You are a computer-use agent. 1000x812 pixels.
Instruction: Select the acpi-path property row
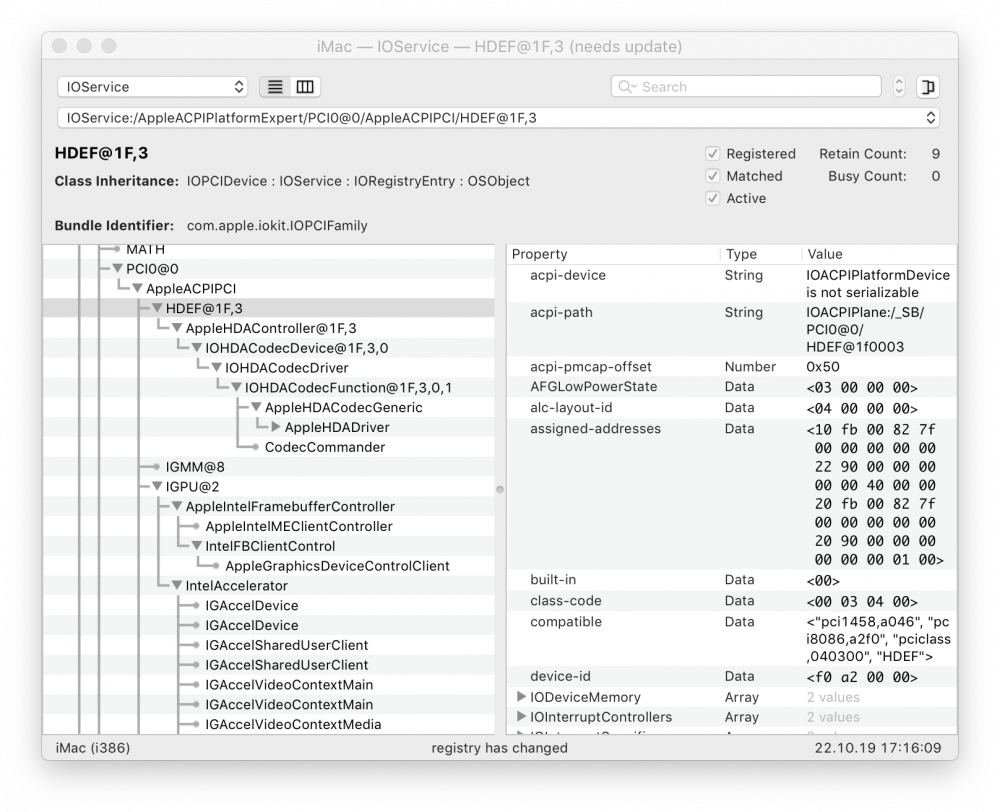pyautogui.click(x=732, y=330)
